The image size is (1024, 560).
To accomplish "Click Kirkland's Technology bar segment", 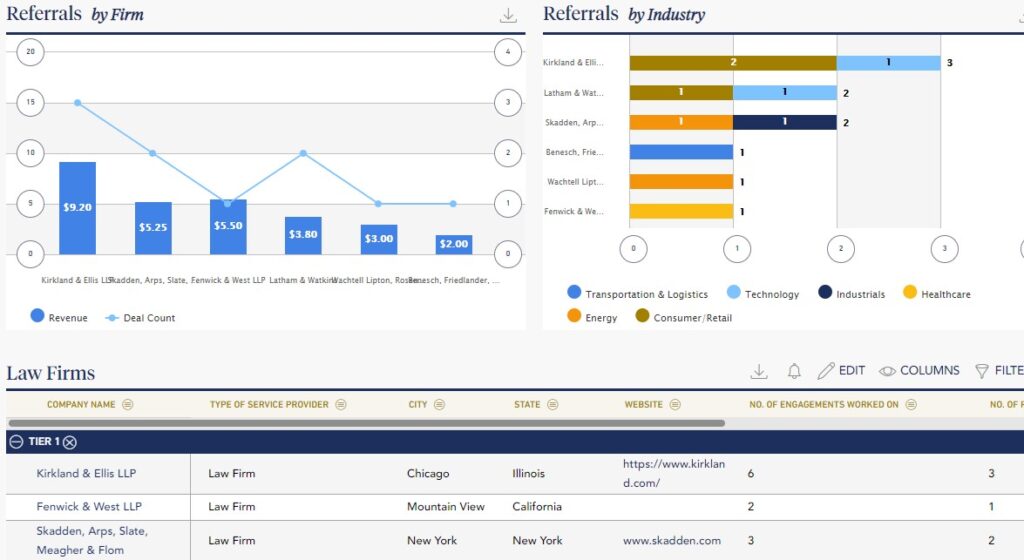I will (x=888, y=63).
